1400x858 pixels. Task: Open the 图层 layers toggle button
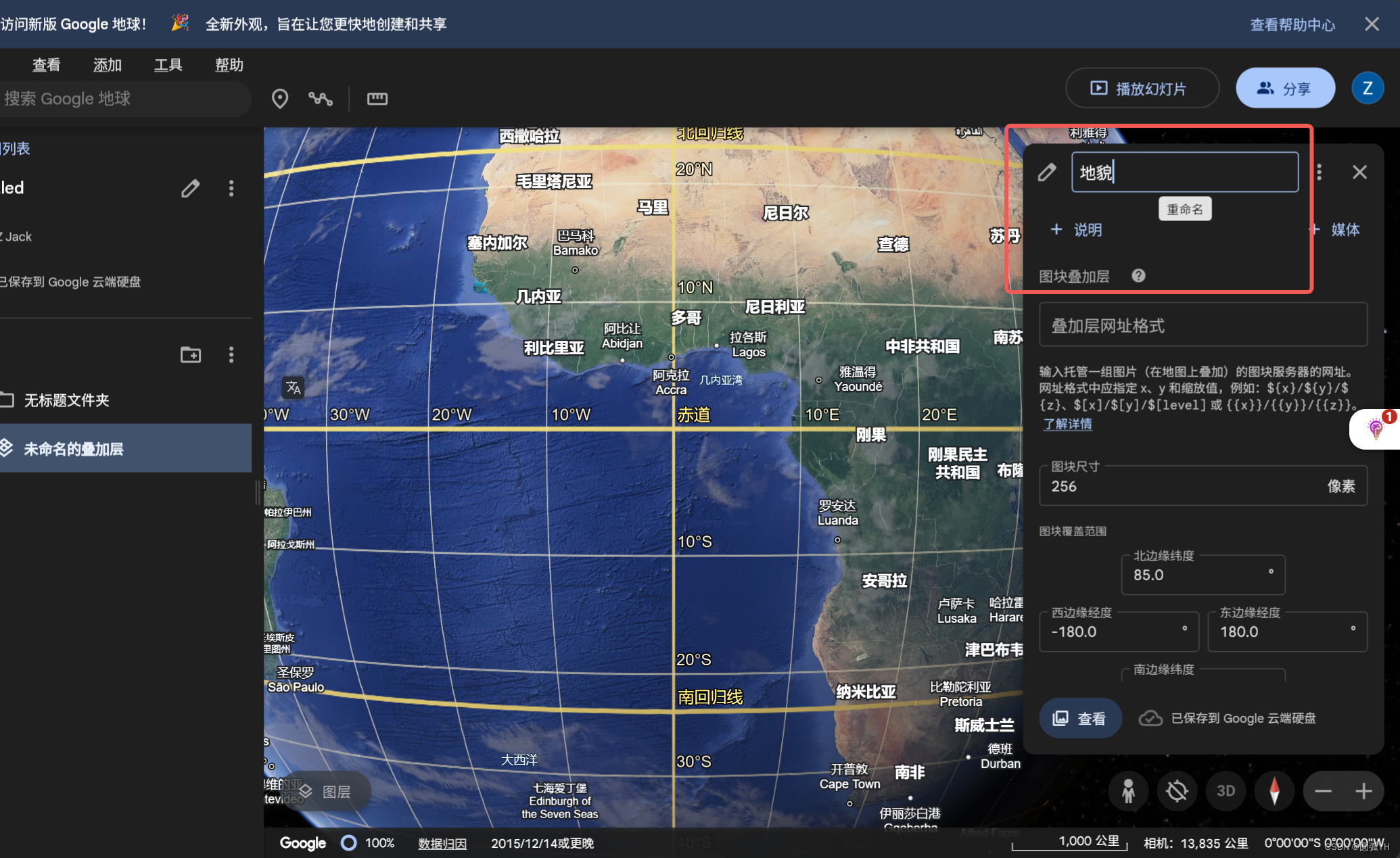coord(327,791)
